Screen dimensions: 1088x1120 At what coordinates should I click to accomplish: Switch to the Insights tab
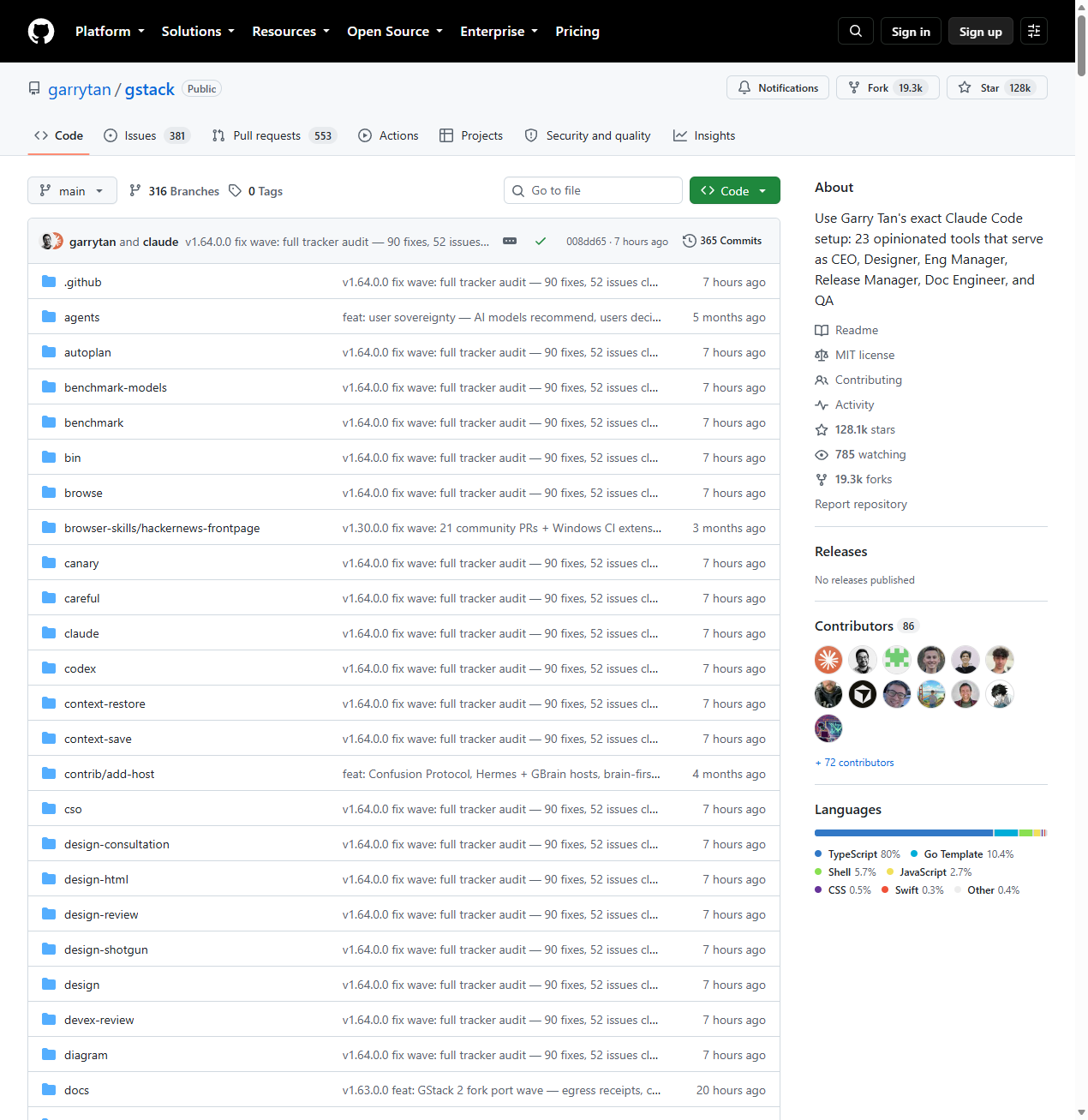704,135
